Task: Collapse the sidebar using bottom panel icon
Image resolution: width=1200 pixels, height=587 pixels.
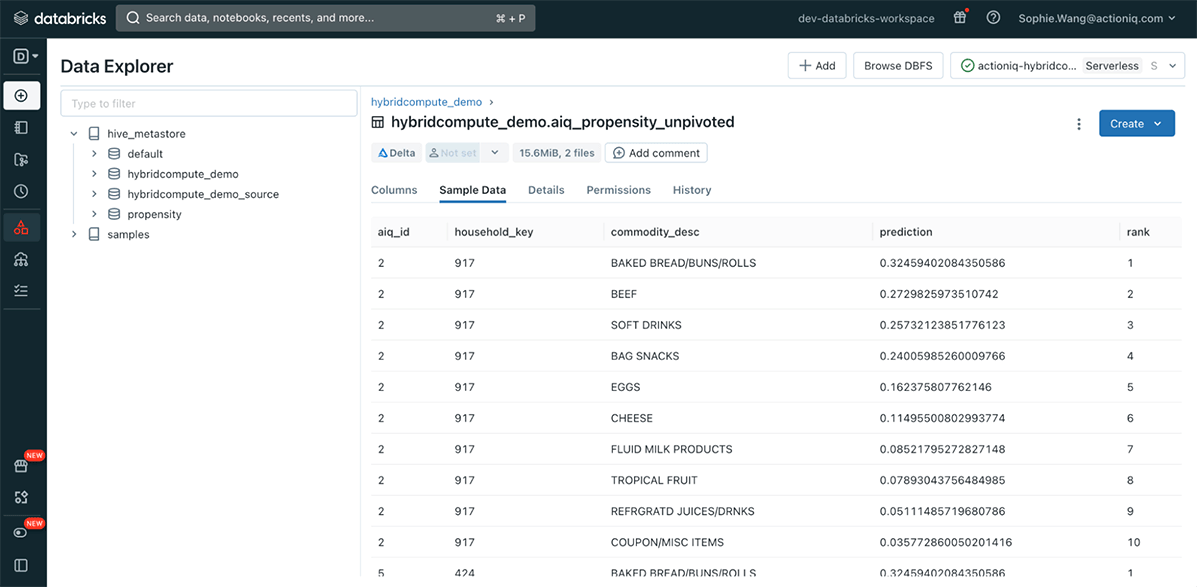Action: [21, 566]
